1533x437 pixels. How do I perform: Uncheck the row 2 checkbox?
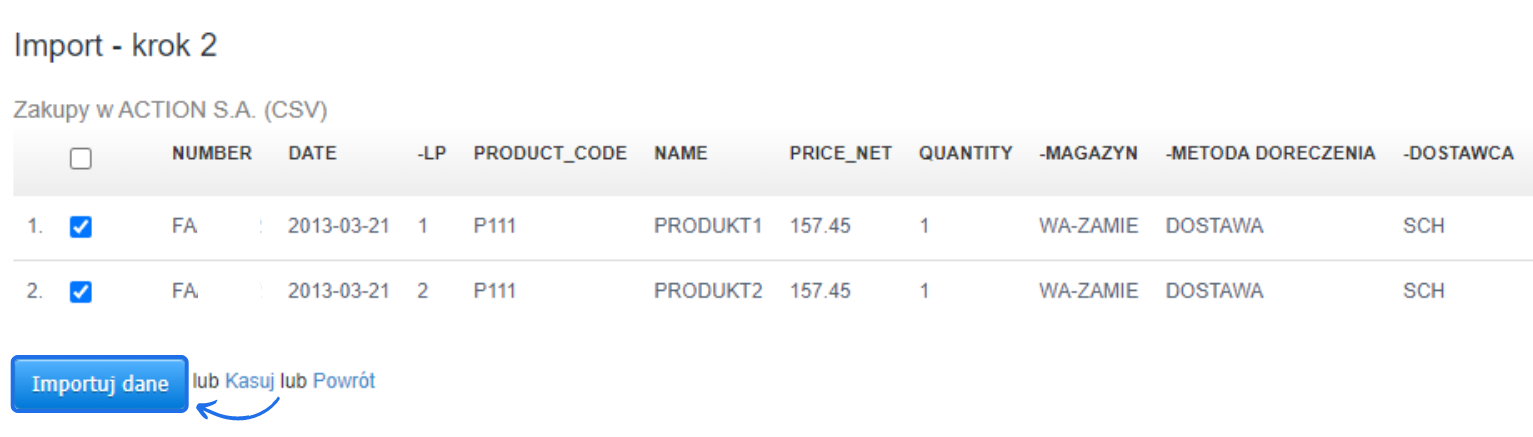pos(81,292)
